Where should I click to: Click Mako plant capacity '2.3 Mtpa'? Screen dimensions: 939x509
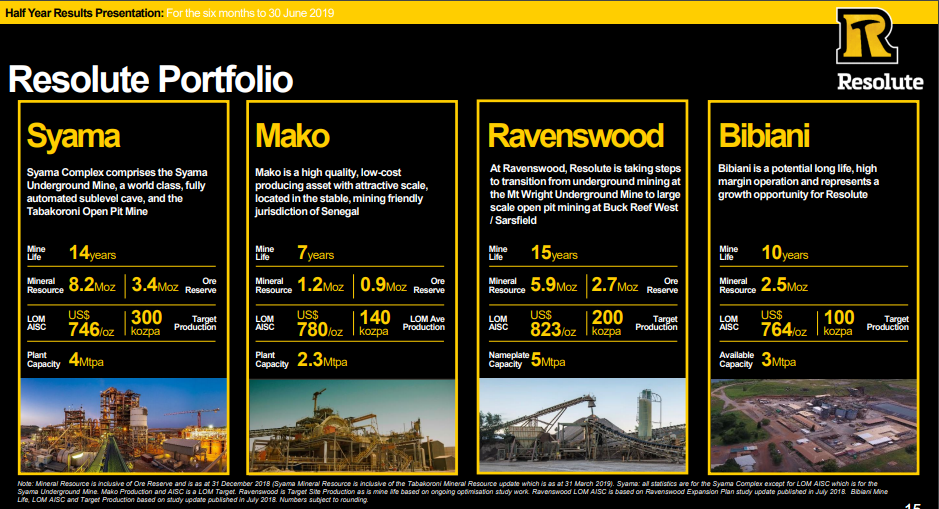click(x=322, y=360)
